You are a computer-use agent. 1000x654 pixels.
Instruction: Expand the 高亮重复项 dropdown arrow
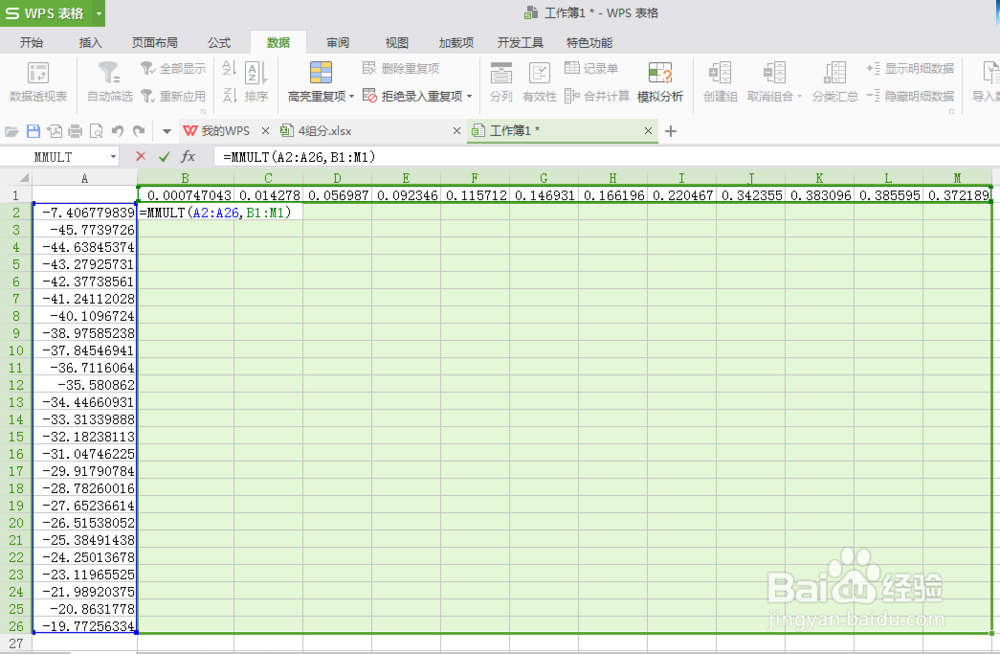351,96
